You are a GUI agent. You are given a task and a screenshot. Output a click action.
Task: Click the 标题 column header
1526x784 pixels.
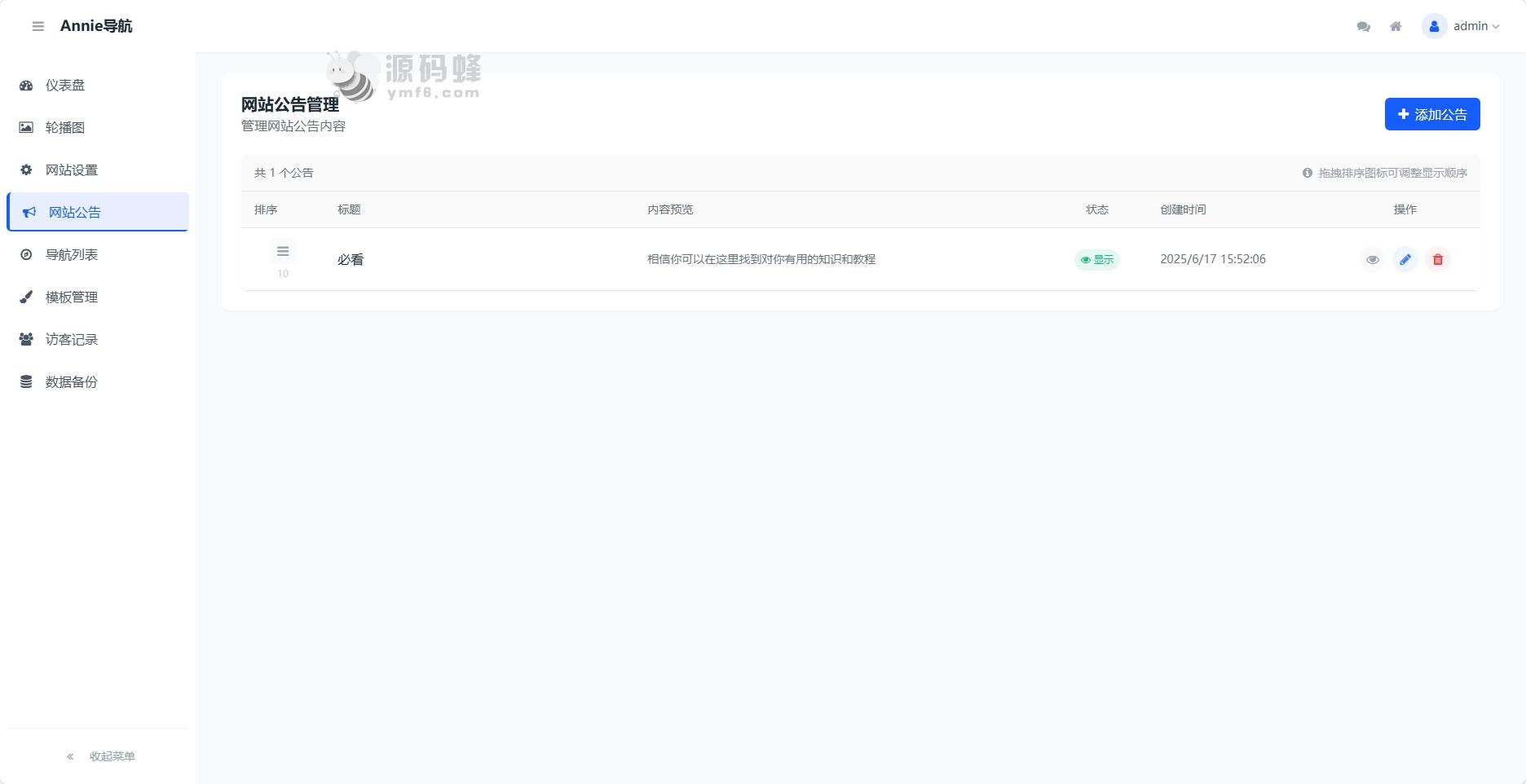click(x=349, y=209)
